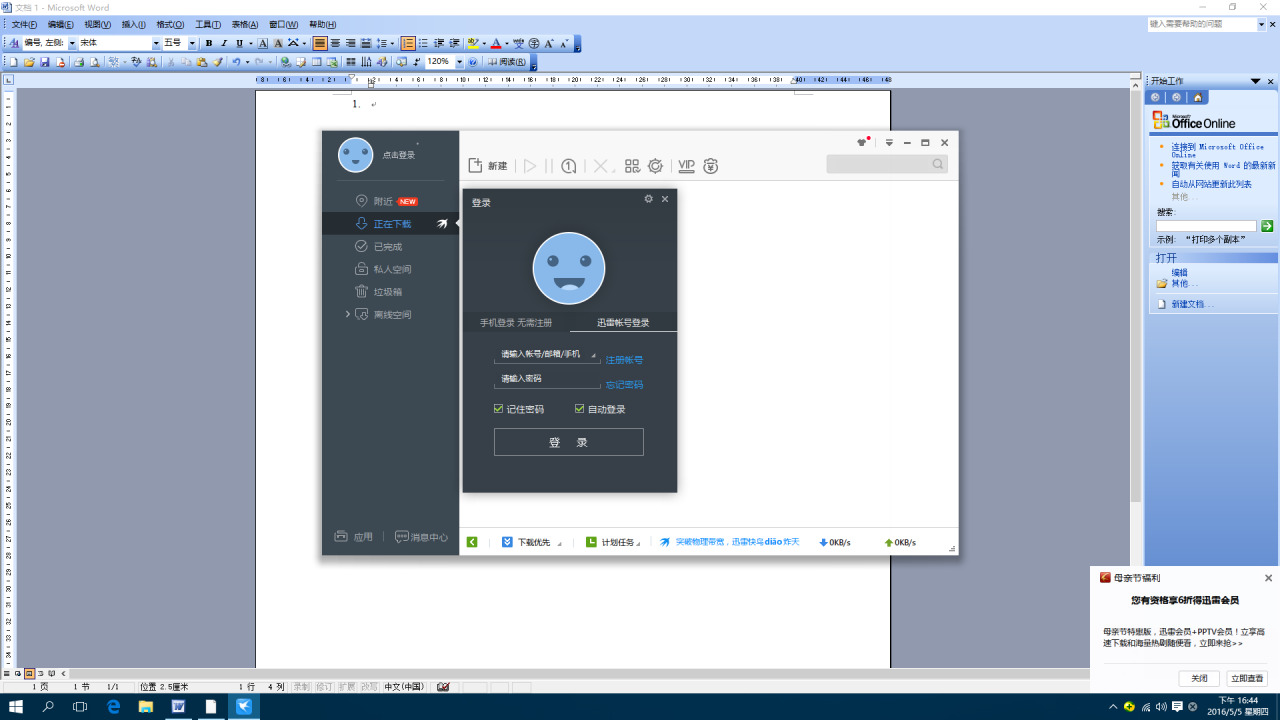Open the Insert menu in Word
The image size is (1280, 720).
132,24
